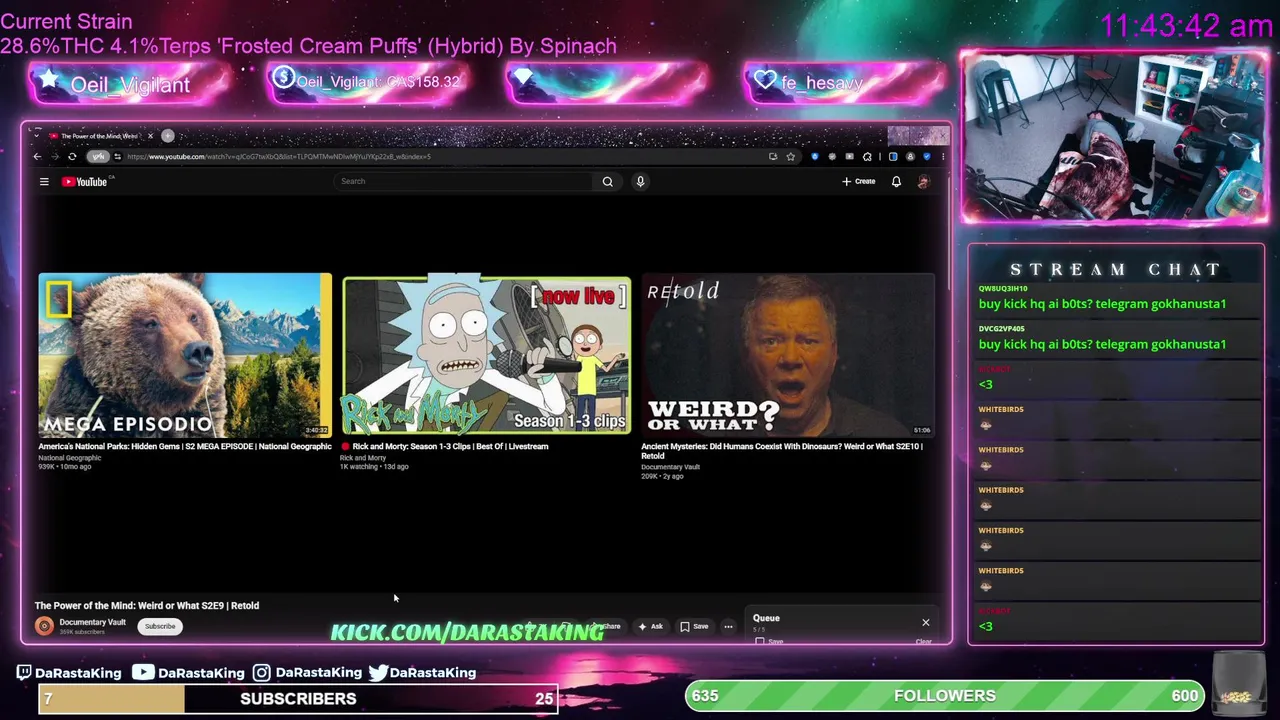Bookmark this page with star icon
The image size is (1280, 720).
tap(790, 156)
